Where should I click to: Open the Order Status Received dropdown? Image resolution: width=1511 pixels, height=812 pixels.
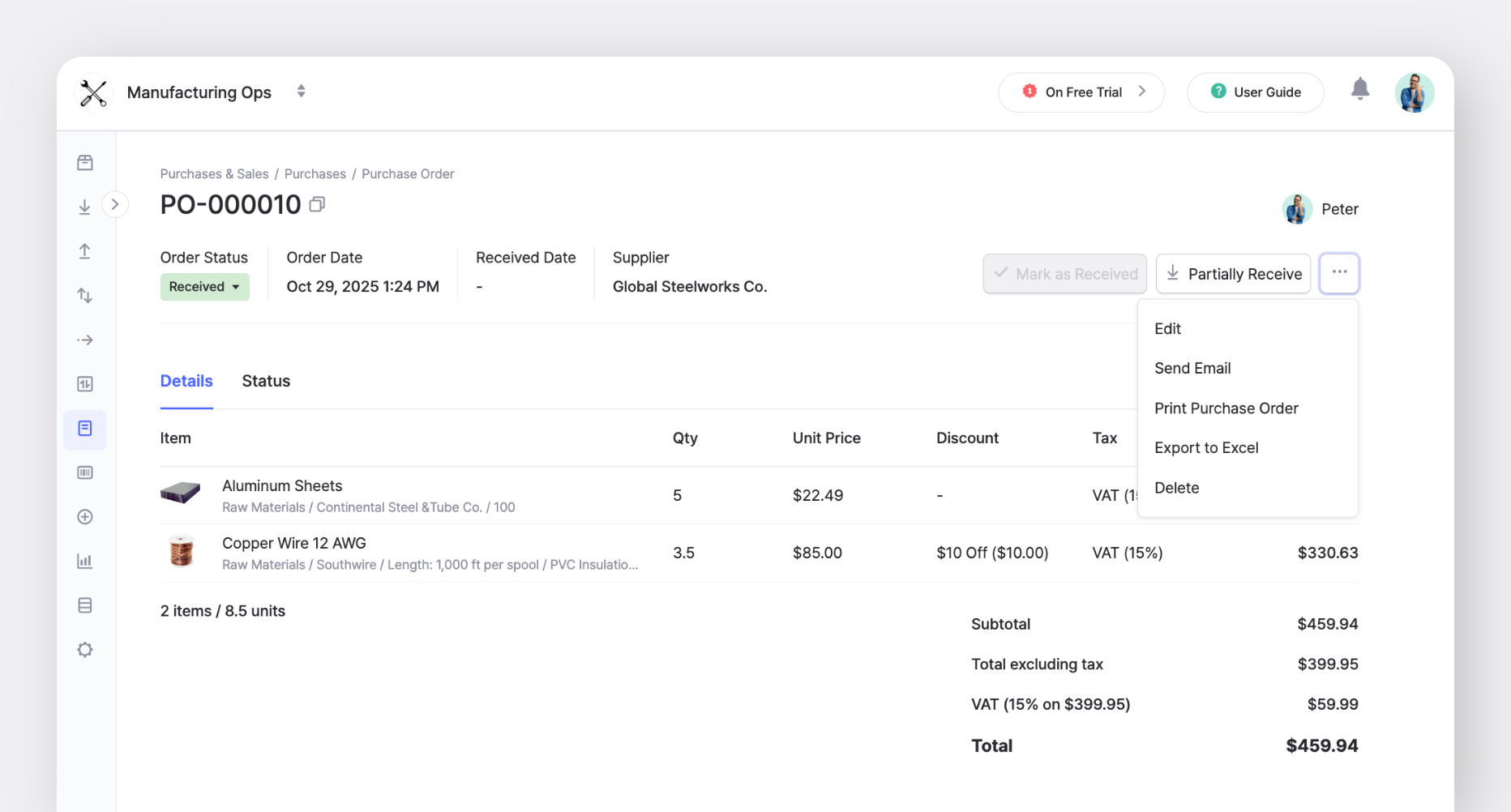point(204,286)
